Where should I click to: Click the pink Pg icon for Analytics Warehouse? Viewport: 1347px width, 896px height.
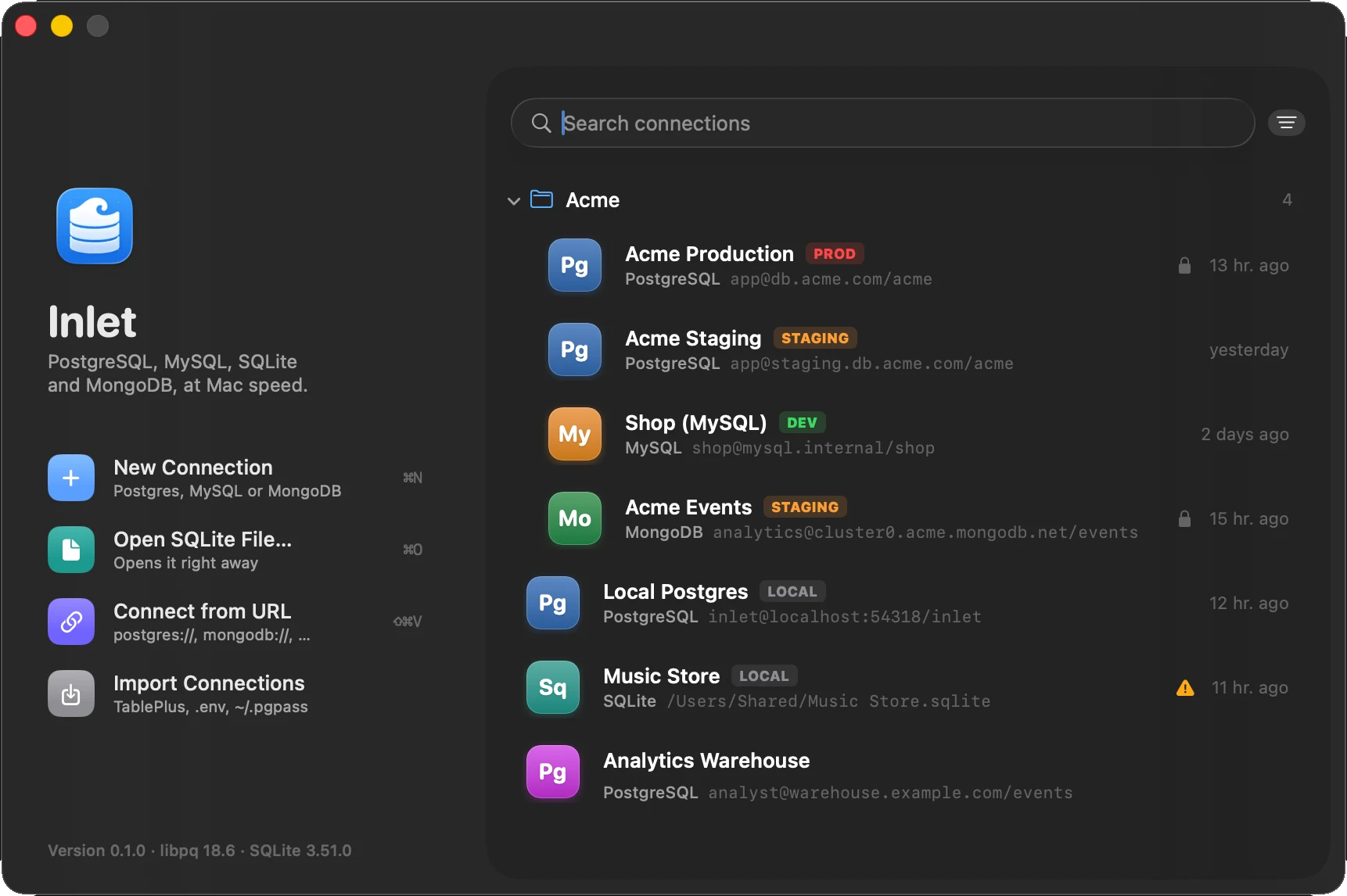click(553, 772)
